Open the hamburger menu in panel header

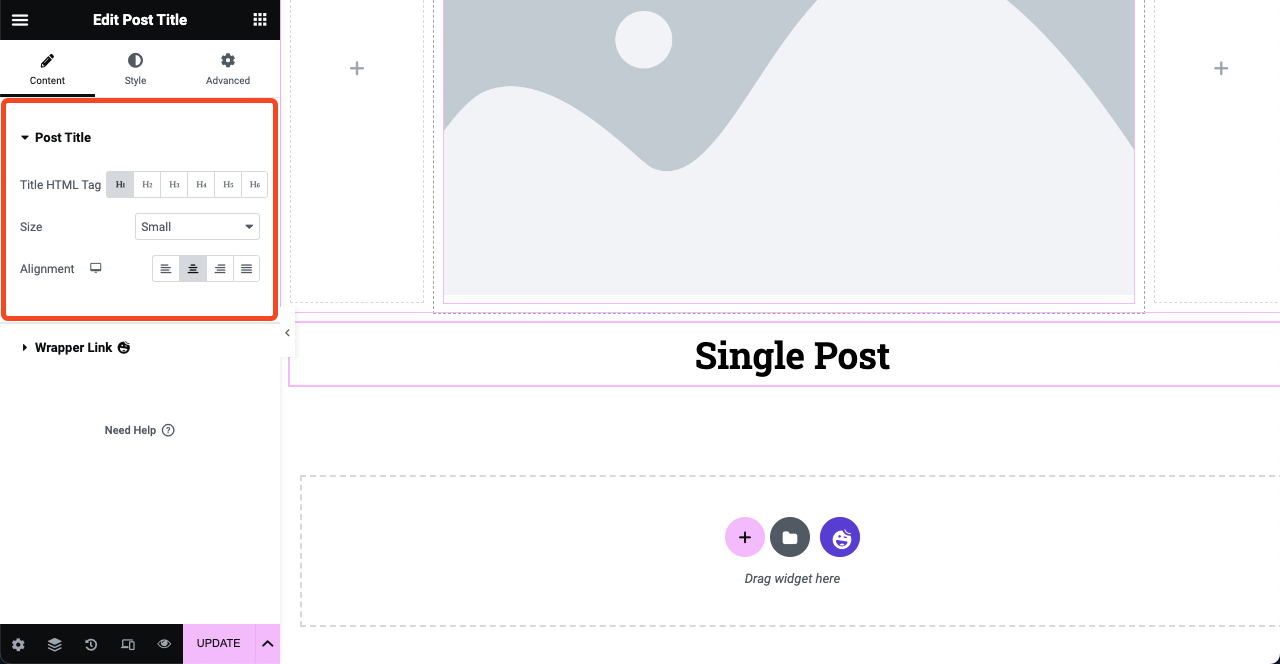point(20,20)
